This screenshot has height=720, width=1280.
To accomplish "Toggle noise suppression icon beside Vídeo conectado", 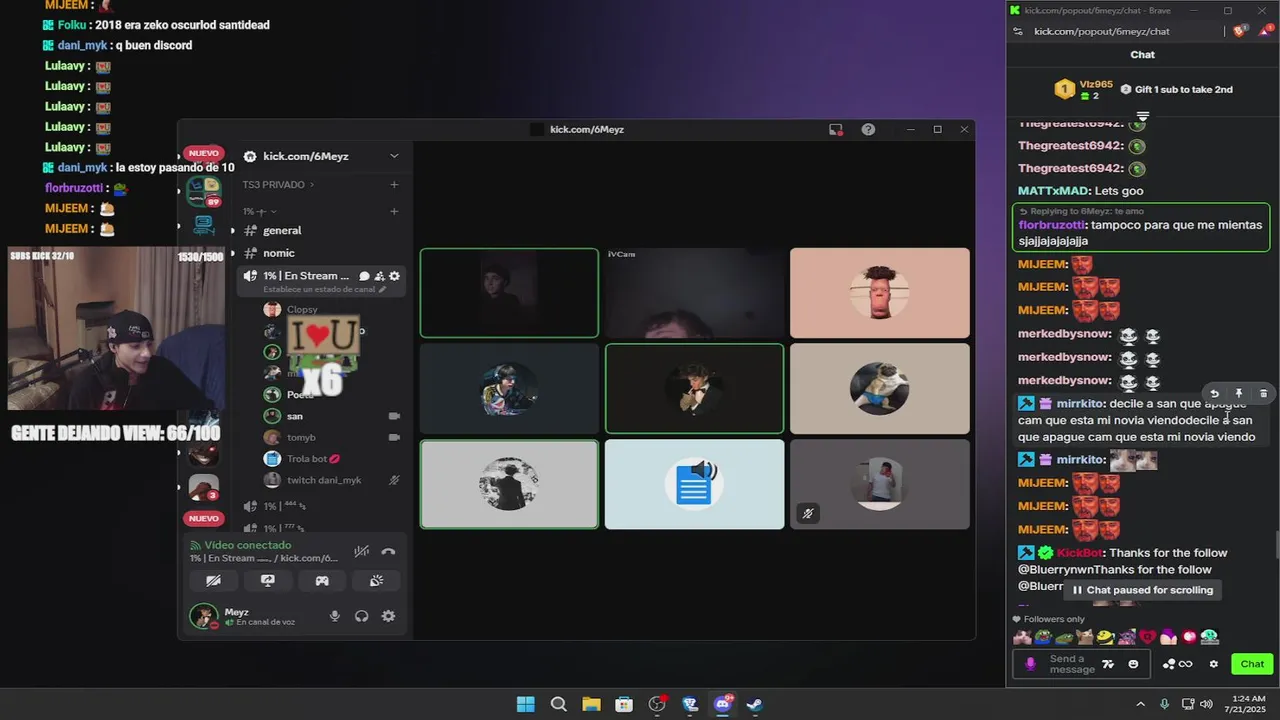I will coord(361,552).
